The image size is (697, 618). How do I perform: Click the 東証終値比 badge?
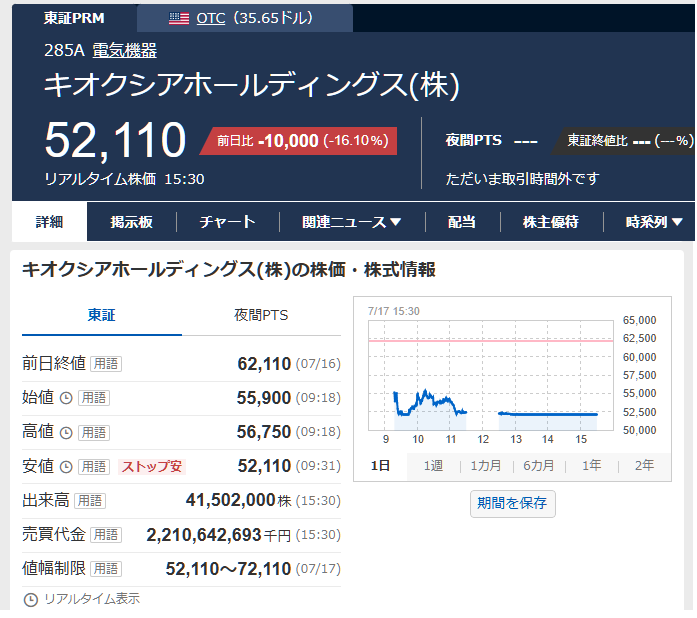pos(624,141)
